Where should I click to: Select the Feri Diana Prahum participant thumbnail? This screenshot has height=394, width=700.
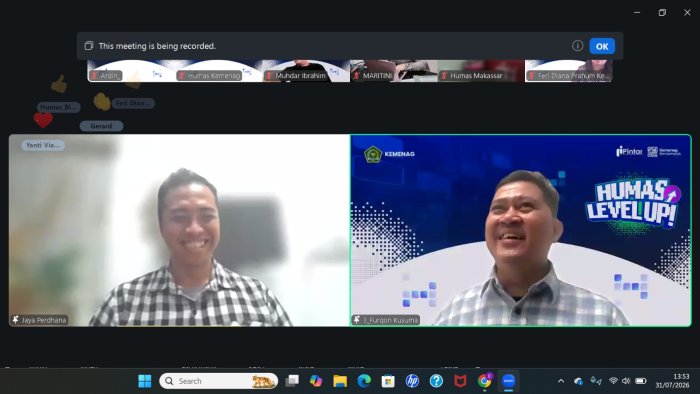pyautogui.click(x=568, y=71)
